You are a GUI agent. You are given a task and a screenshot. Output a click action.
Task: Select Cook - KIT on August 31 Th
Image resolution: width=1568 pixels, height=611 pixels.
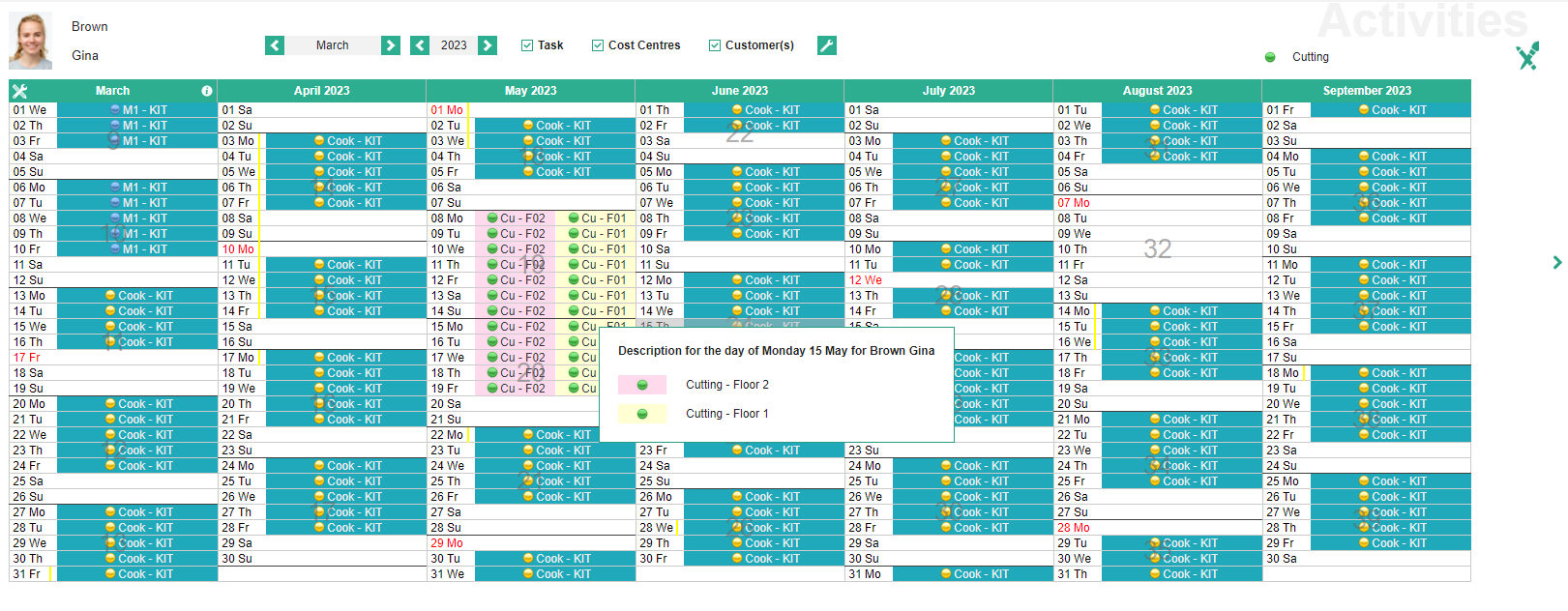pyautogui.click(x=1182, y=574)
